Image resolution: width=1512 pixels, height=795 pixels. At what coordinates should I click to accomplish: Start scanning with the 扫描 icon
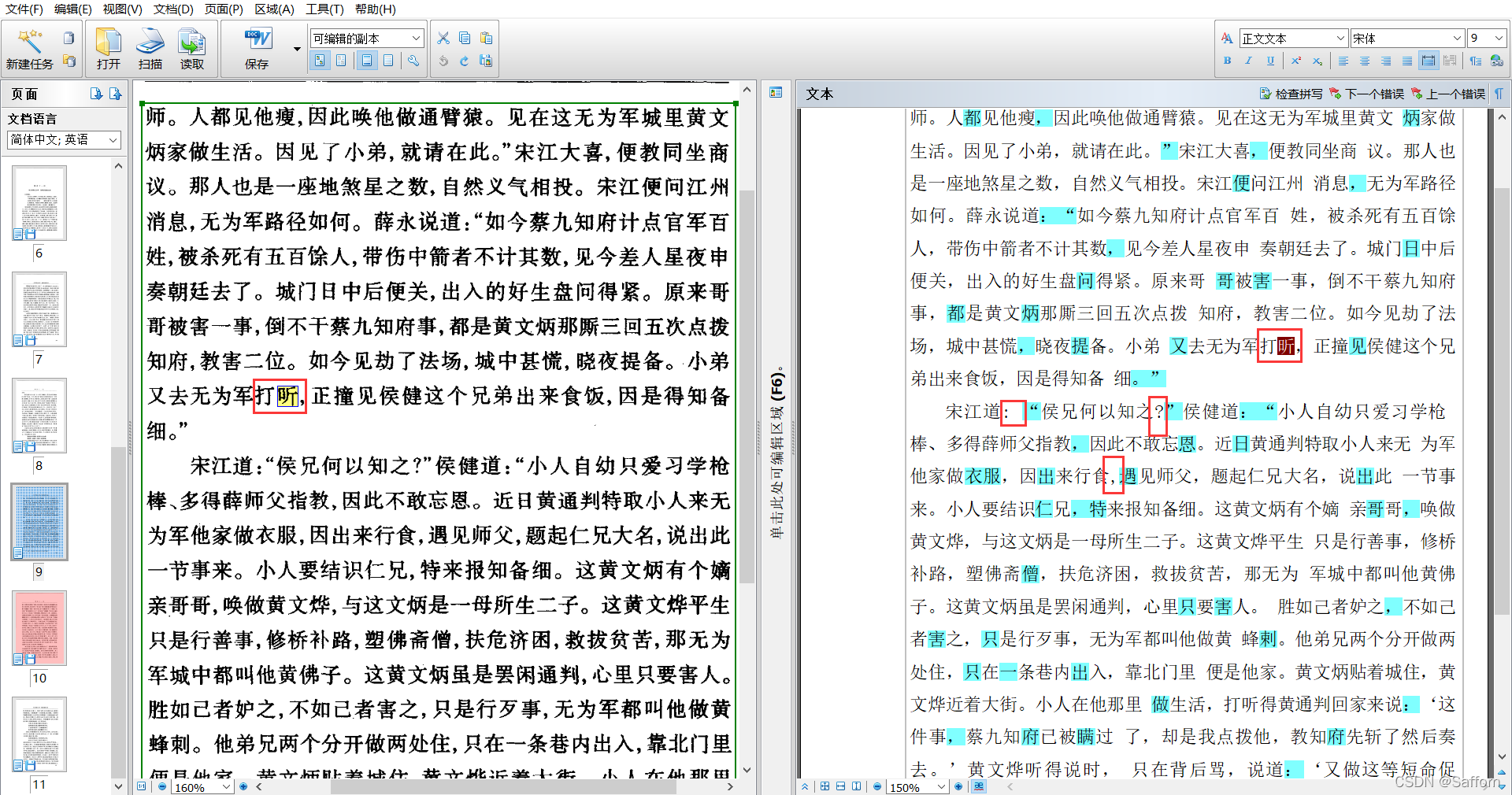(x=150, y=49)
